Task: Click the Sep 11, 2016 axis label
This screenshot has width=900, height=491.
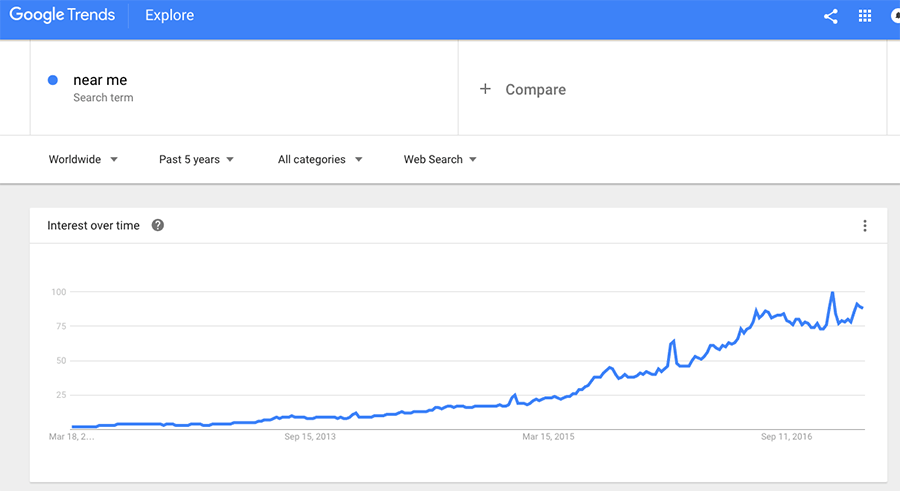Action: 786,436
